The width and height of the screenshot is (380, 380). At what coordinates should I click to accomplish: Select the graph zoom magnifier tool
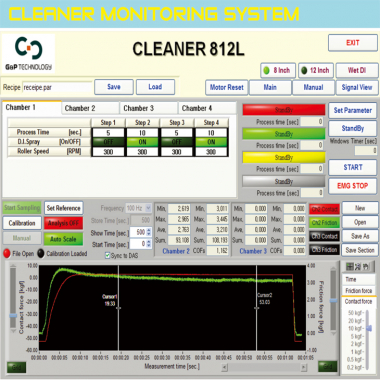pyautogui.click(x=358, y=266)
